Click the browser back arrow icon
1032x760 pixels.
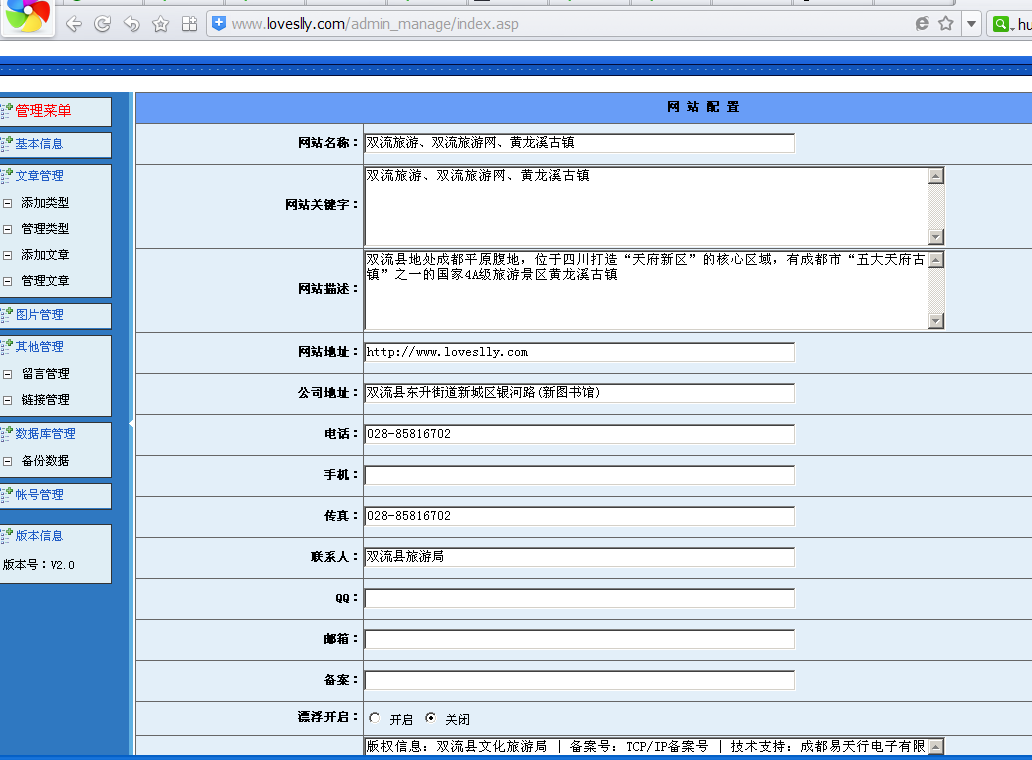pos(74,24)
